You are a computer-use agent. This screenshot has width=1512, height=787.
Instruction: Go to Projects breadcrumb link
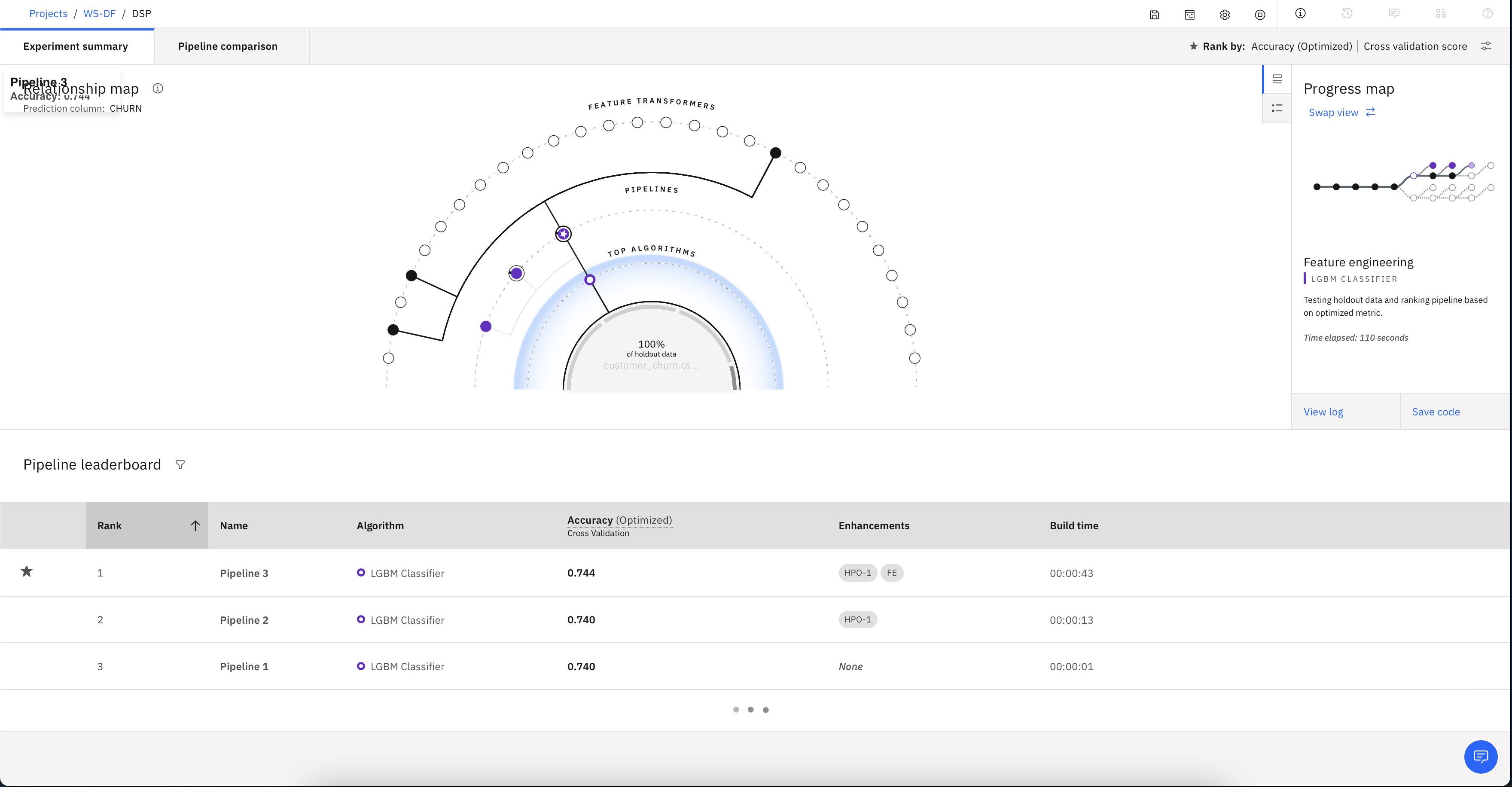(x=48, y=13)
